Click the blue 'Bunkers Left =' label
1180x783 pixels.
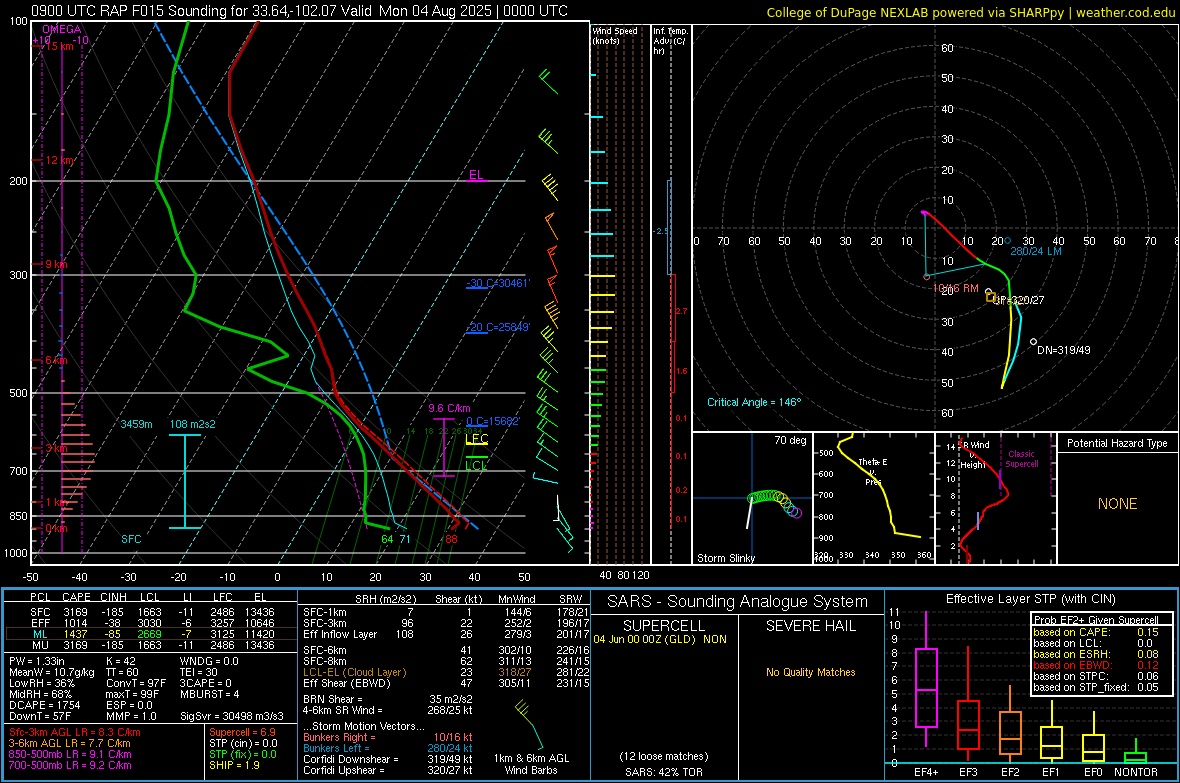(334, 748)
